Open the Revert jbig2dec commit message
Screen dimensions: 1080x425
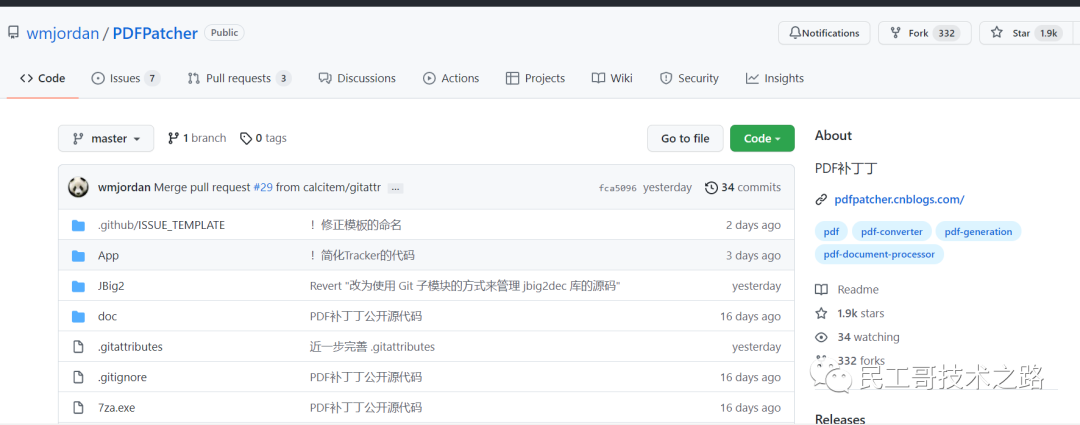pos(466,286)
